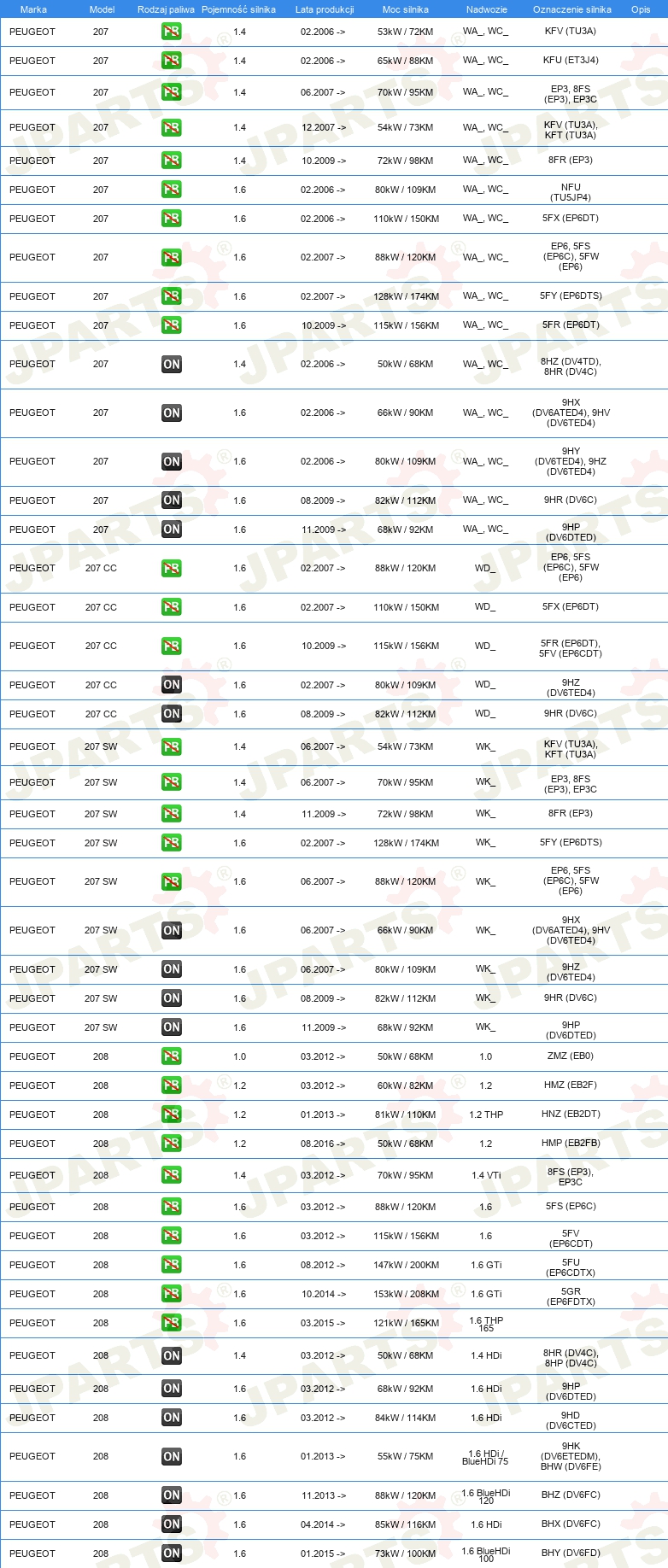Select the petrol icon in the 207 54kW / 73KM 12.2007 row
Viewport: 668px width, 1568px height.
click(x=172, y=127)
